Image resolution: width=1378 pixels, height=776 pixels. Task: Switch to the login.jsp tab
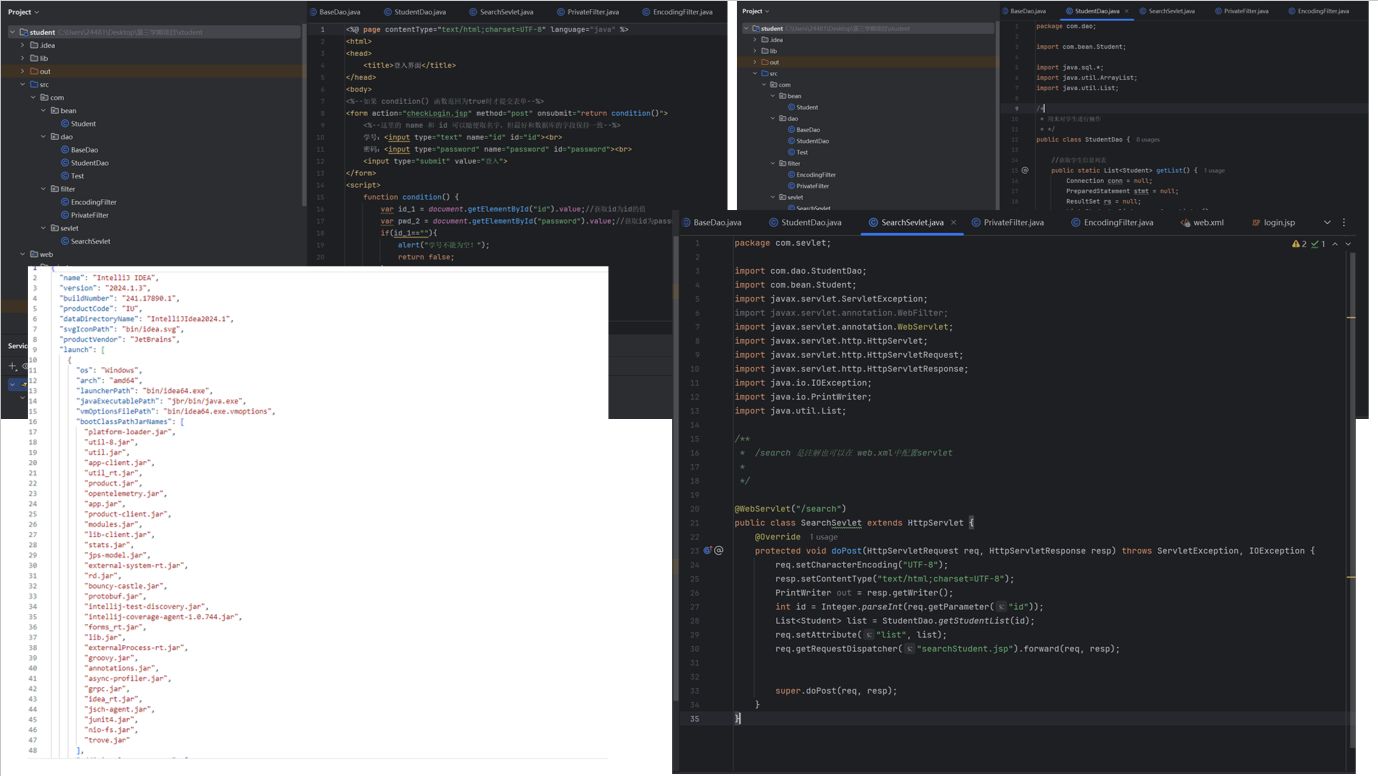[1279, 222]
